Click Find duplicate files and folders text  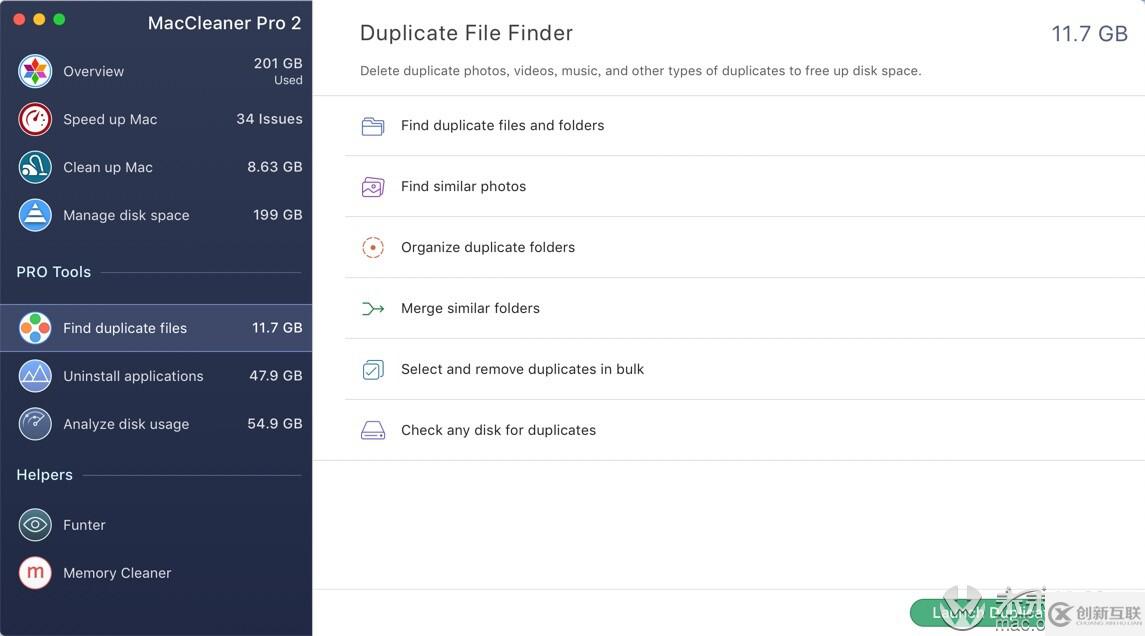(502, 126)
